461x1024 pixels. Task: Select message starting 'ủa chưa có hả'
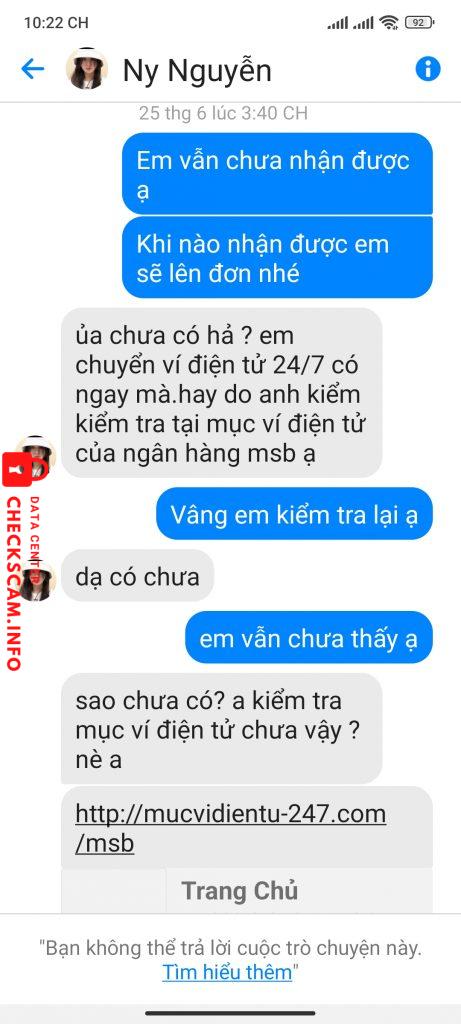(x=221, y=394)
